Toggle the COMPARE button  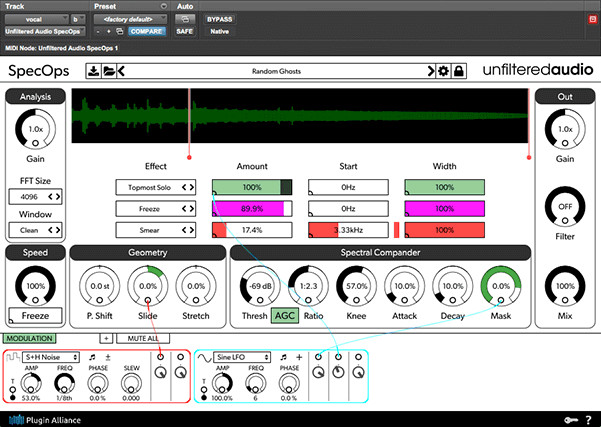coord(147,31)
